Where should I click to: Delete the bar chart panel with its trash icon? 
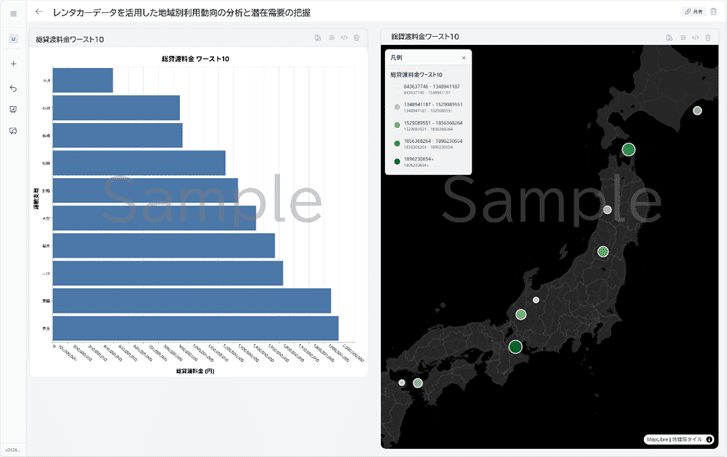click(357, 38)
